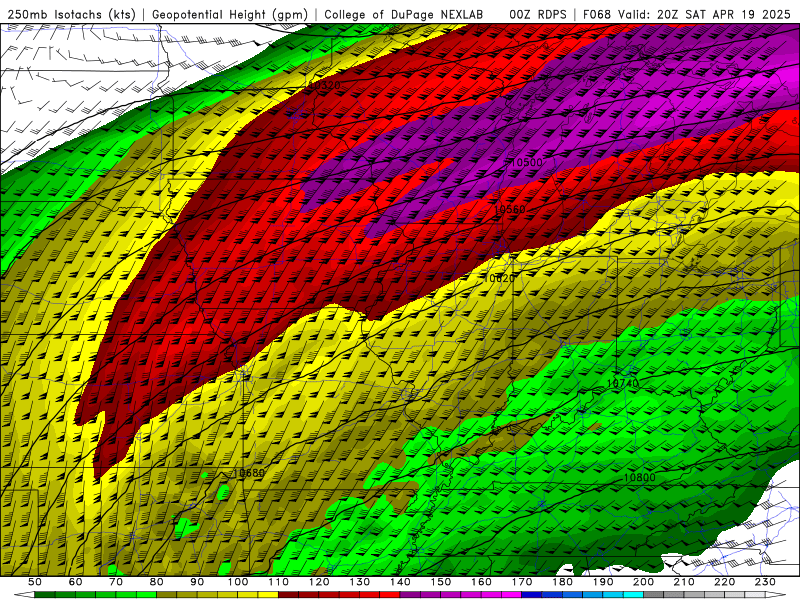Click the first dark red color bar swatch
This screenshot has width=800, height=600.
pyautogui.click(x=288, y=594)
